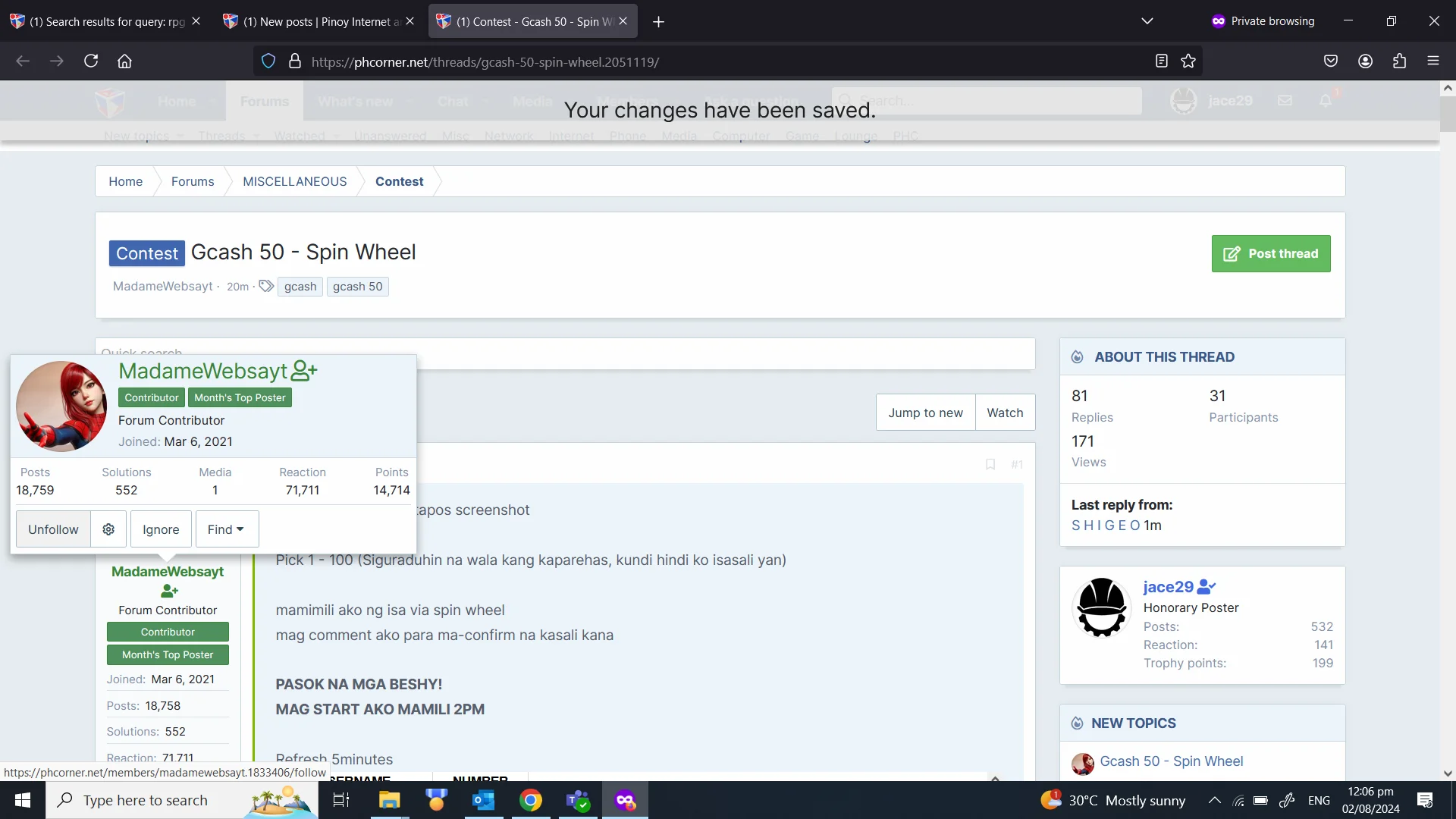Image resolution: width=1456 pixels, height=819 pixels.
Task: Open the Find dropdown in member card
Action: click(x=227, y=529)
